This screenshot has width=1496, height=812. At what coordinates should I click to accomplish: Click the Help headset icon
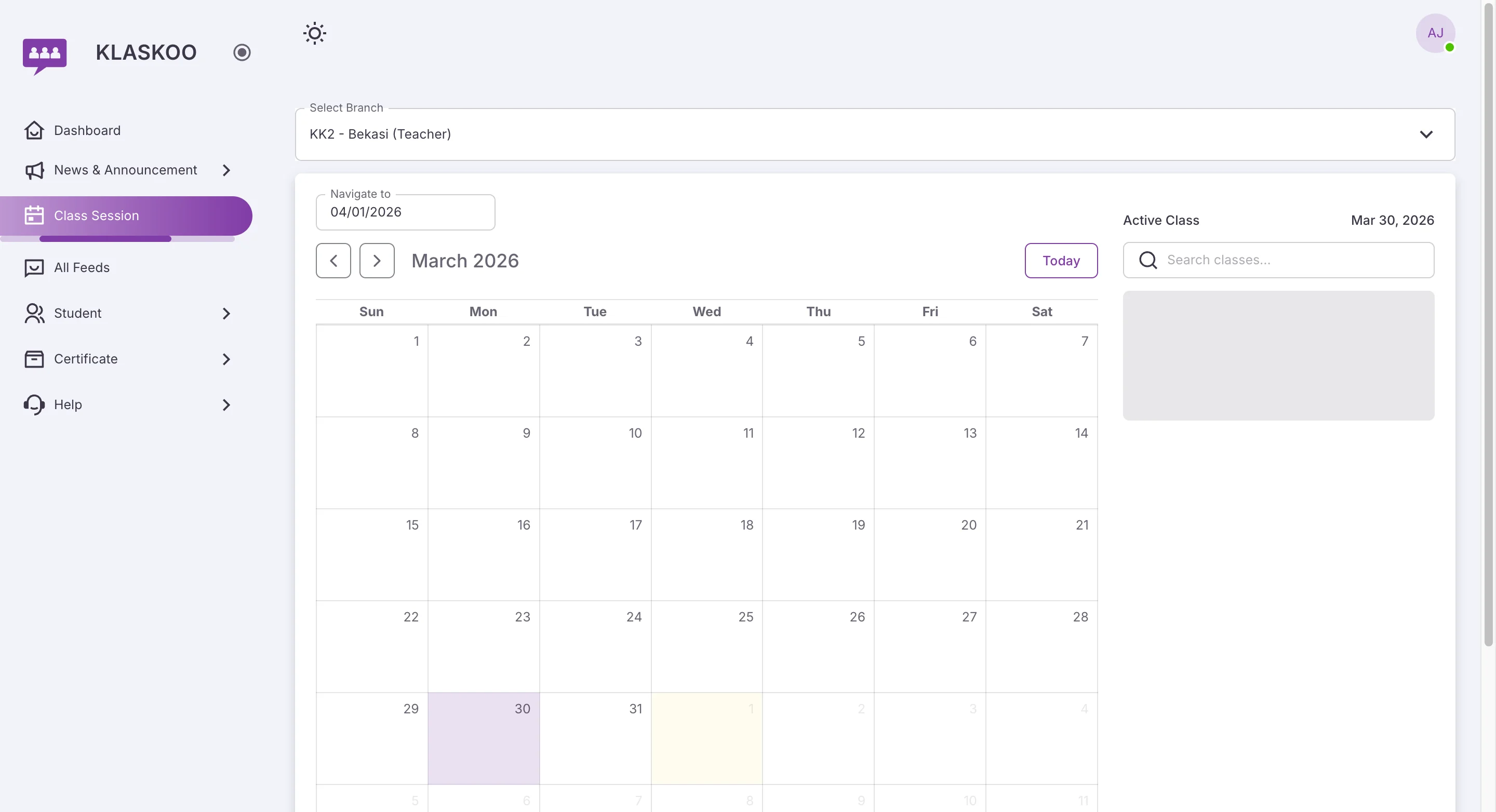click(34, 404)
